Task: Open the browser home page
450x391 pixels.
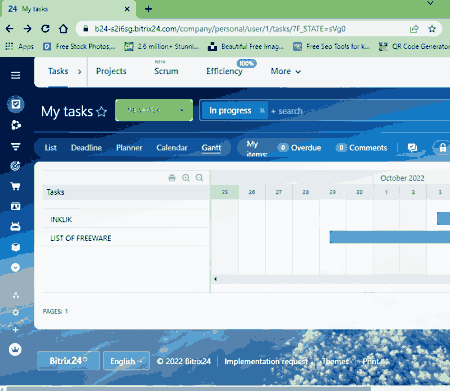Action: coord(63,29)
